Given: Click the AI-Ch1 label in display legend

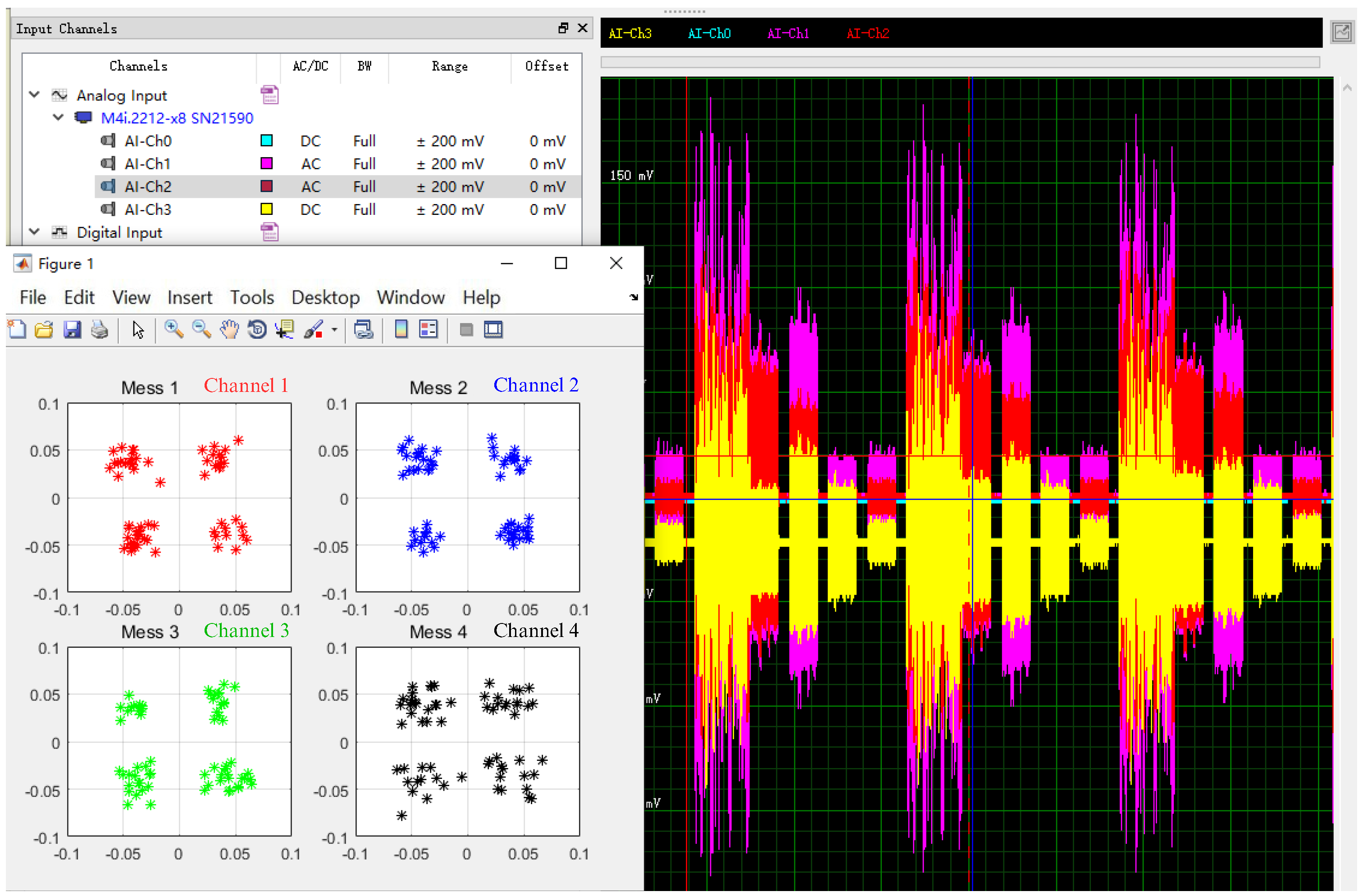Looking at the screenshot, I should point(788,34).
